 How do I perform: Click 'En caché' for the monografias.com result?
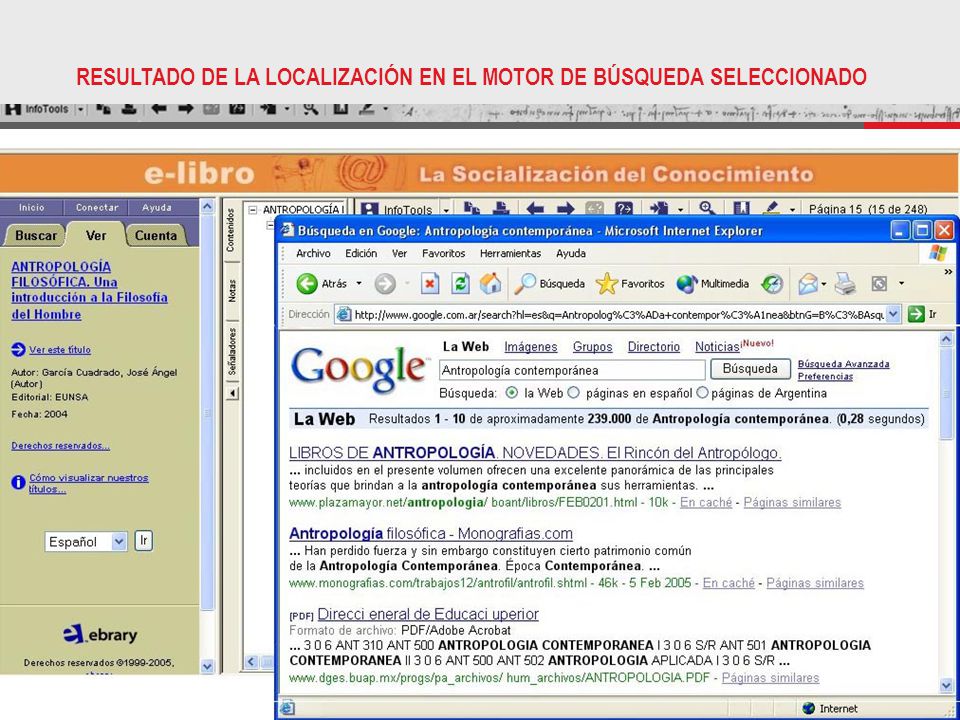point(729,583)
